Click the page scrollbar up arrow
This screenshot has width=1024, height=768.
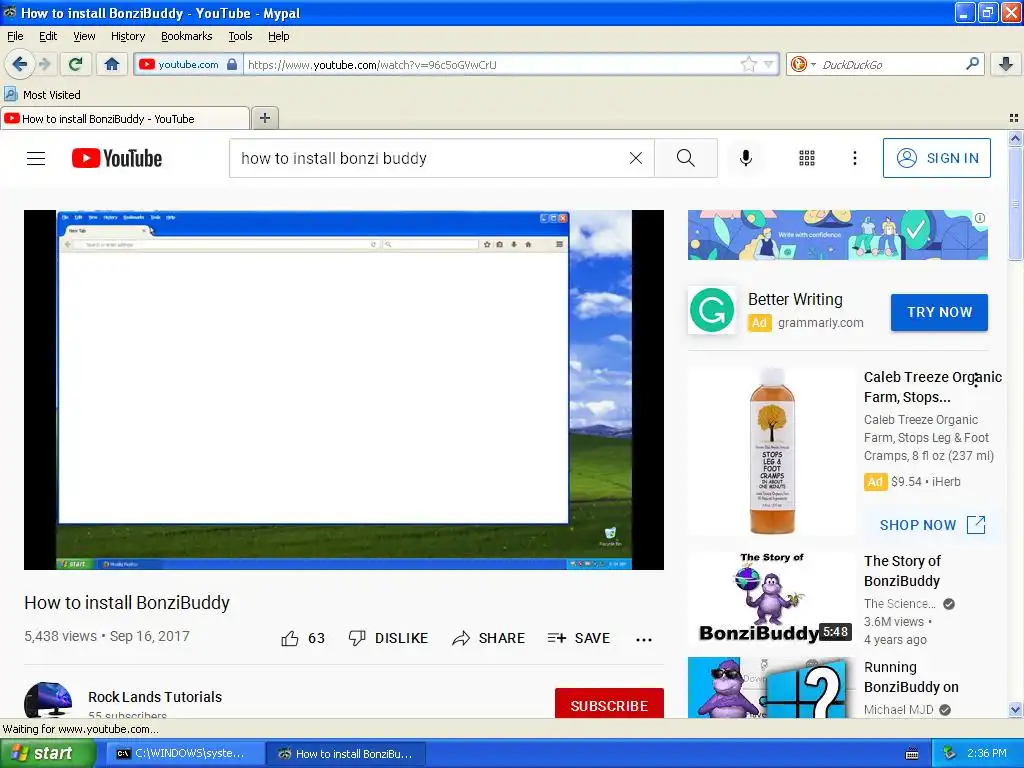click(x=1015, y=138)
